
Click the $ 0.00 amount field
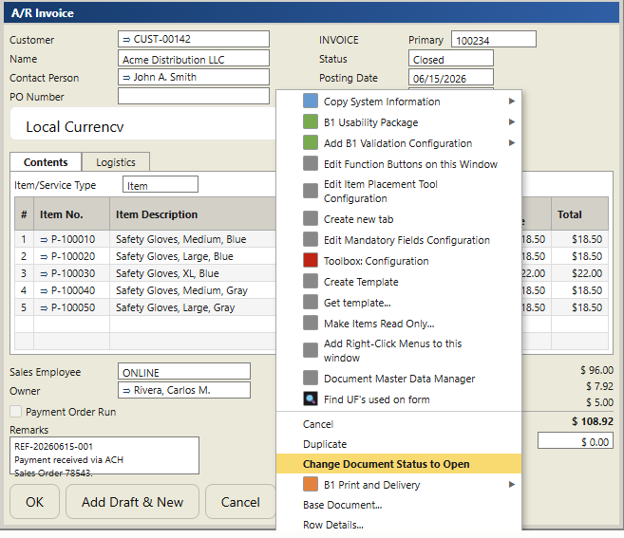click(575, 441)
